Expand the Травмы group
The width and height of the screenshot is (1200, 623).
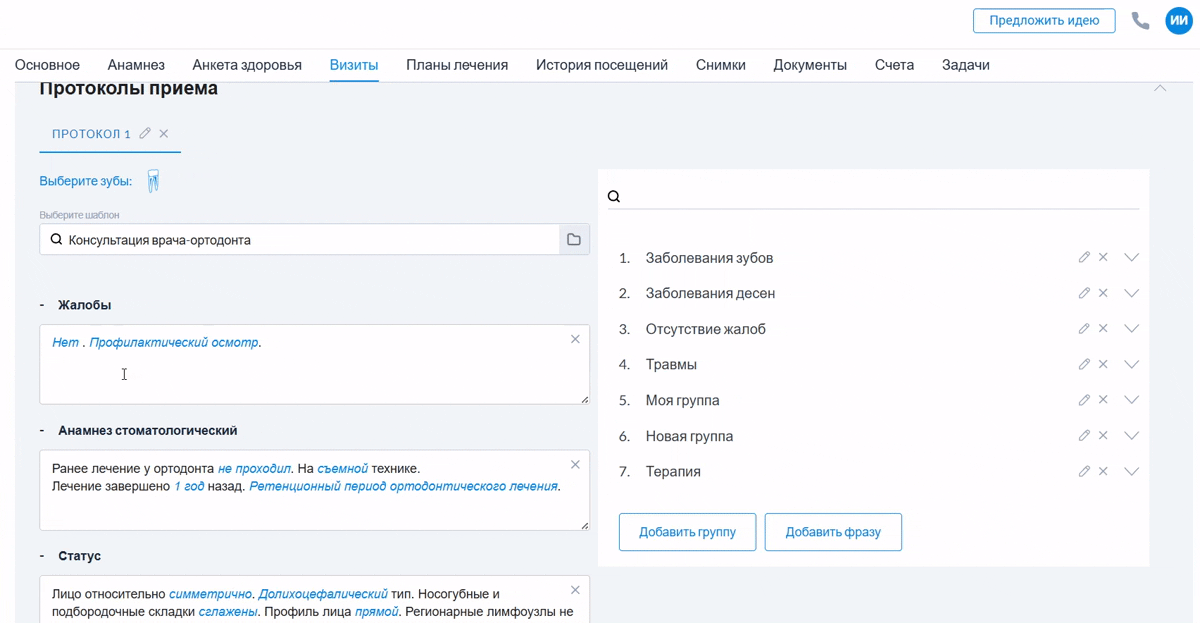(1131, 364)
